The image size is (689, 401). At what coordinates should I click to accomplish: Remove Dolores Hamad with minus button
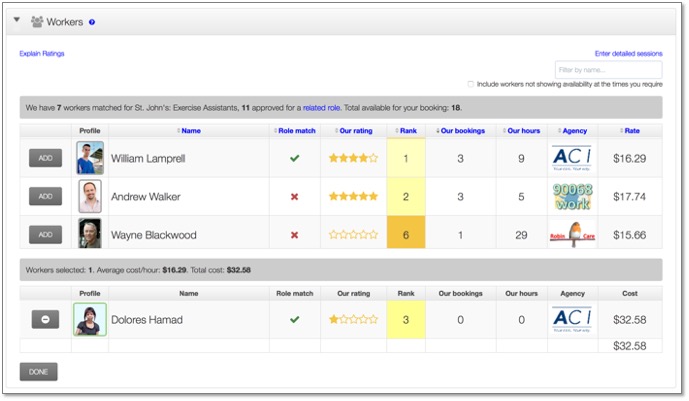tap(45, 319)
